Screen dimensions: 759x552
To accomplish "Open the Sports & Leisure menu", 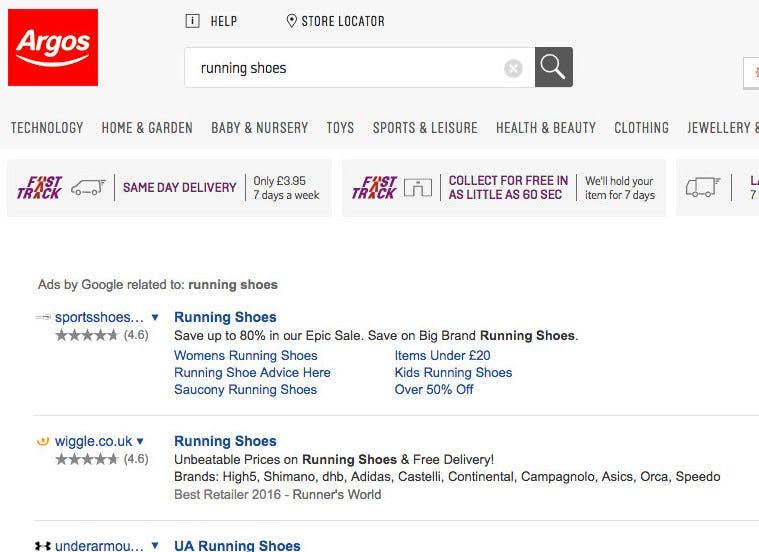I will click(x=425, y=128).
